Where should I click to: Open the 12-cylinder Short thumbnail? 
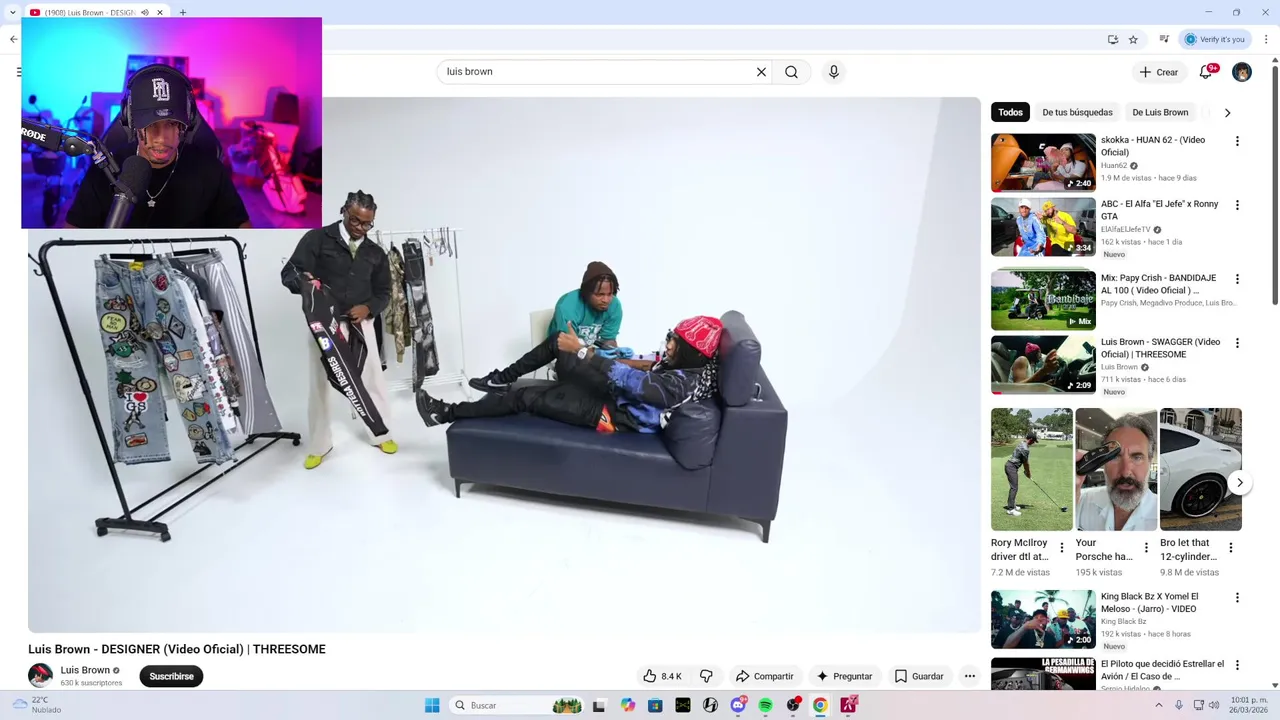pos(1200,469)
